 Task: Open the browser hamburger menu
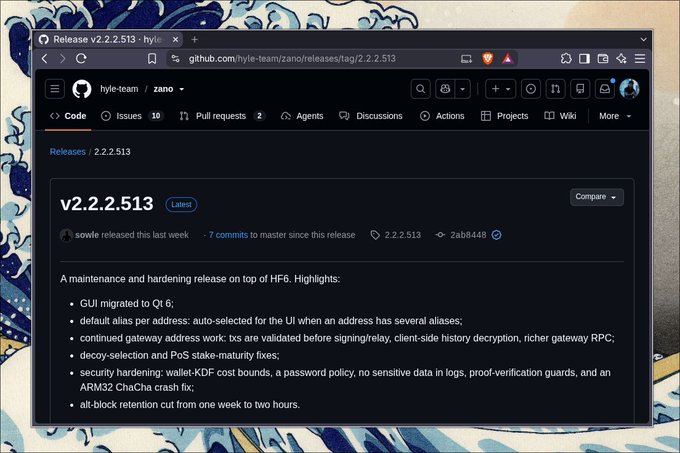click(640, 59)
